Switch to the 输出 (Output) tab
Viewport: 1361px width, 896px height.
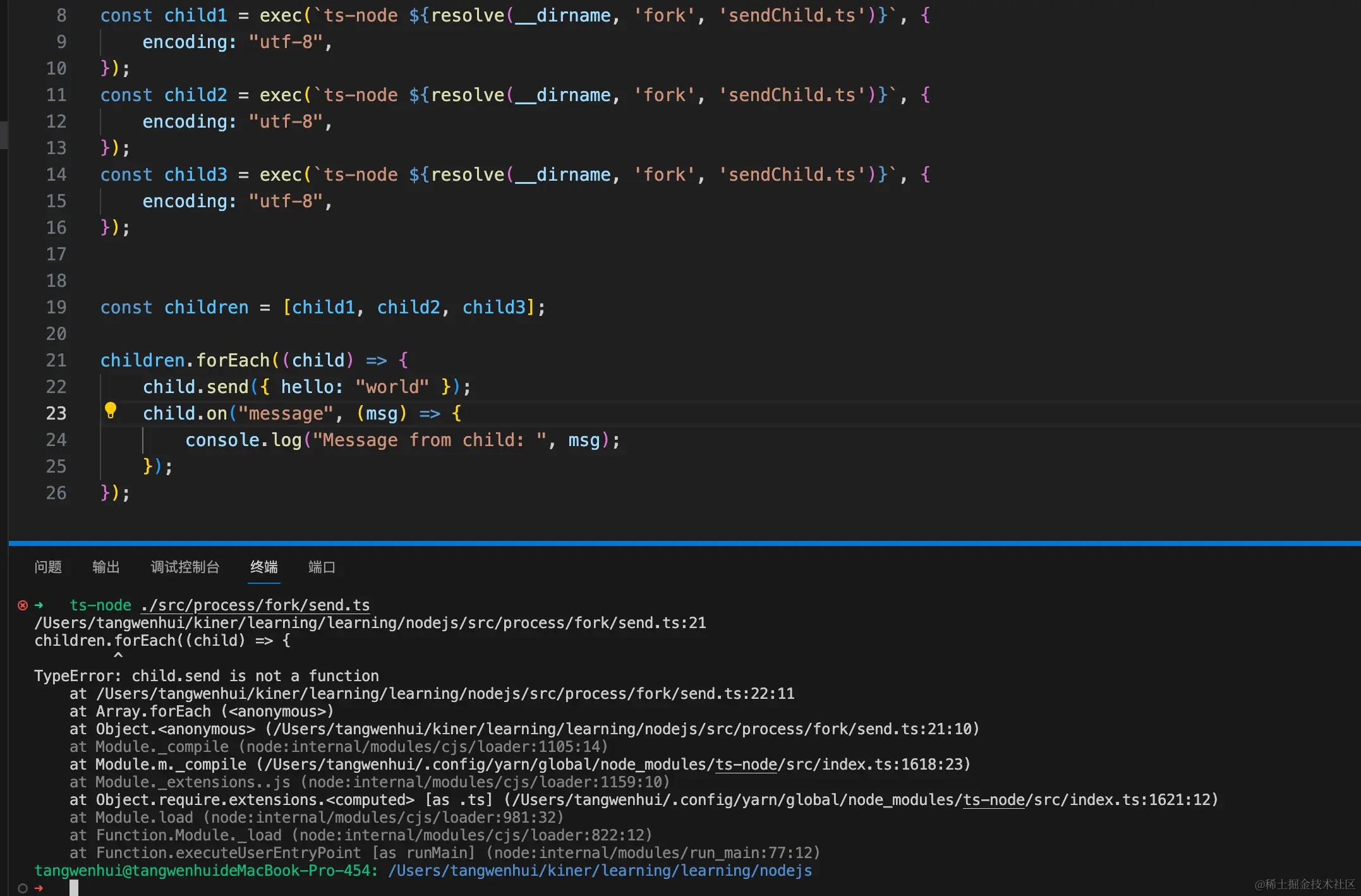pyautogui.click(x=106, y=567)
